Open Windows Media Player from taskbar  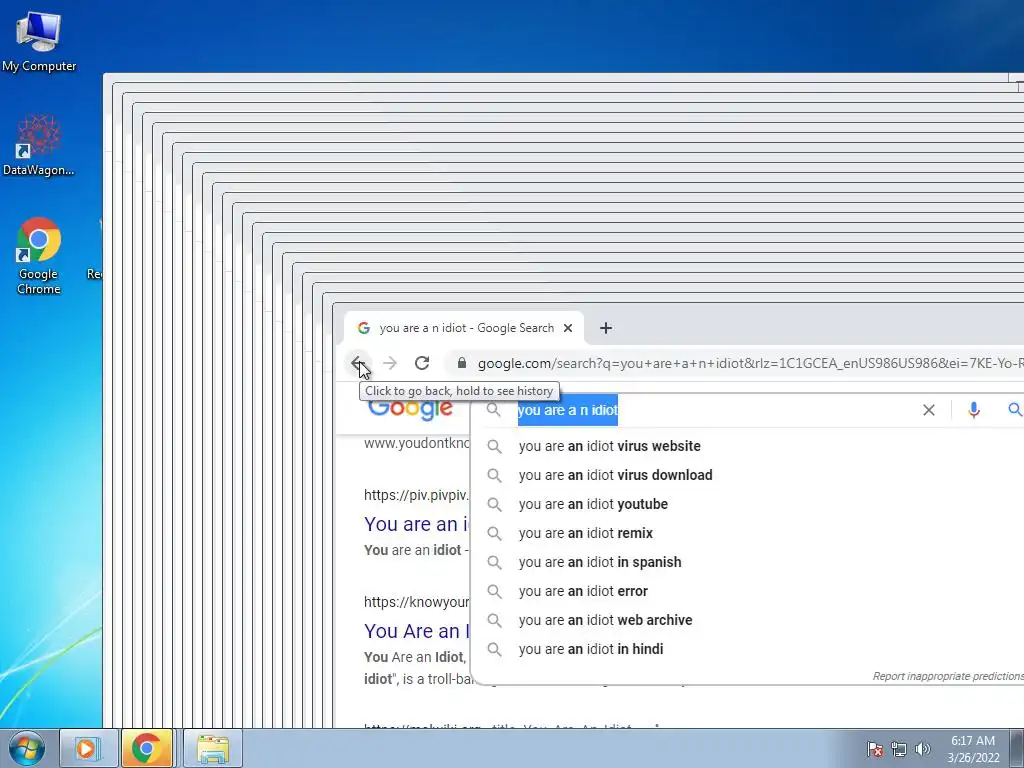click(x=88, y=748)
